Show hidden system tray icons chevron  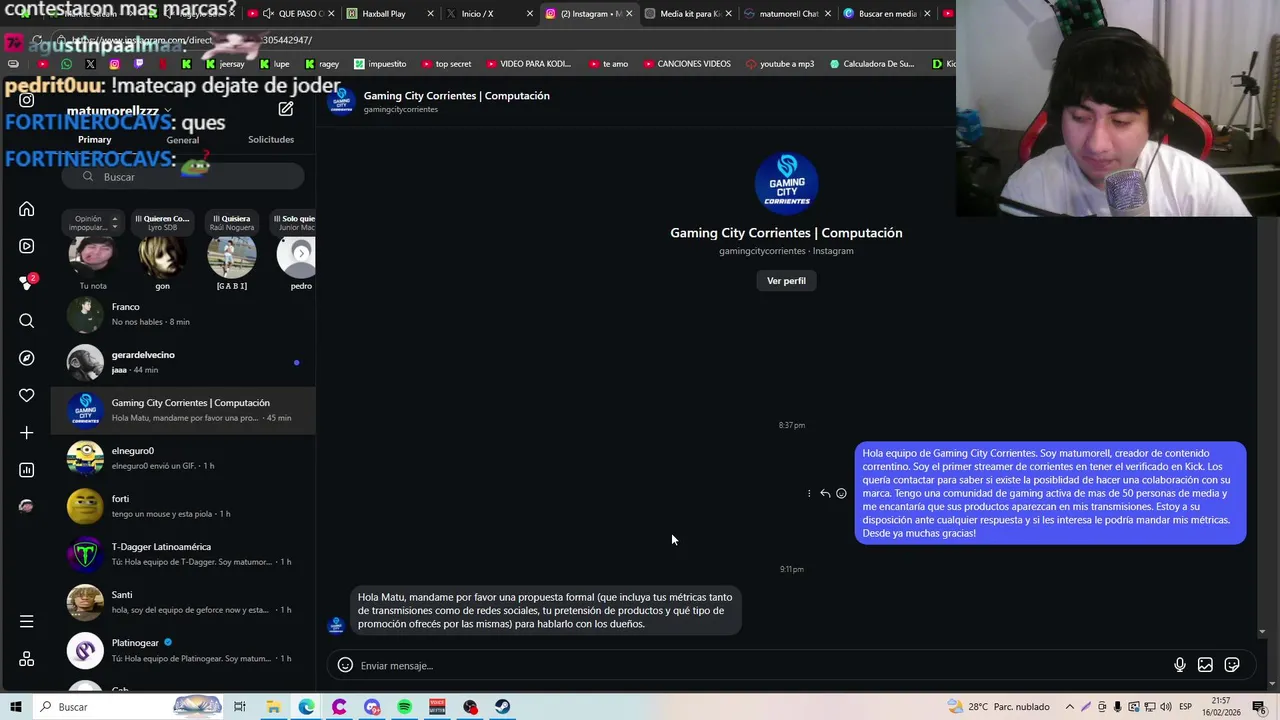1070,707
